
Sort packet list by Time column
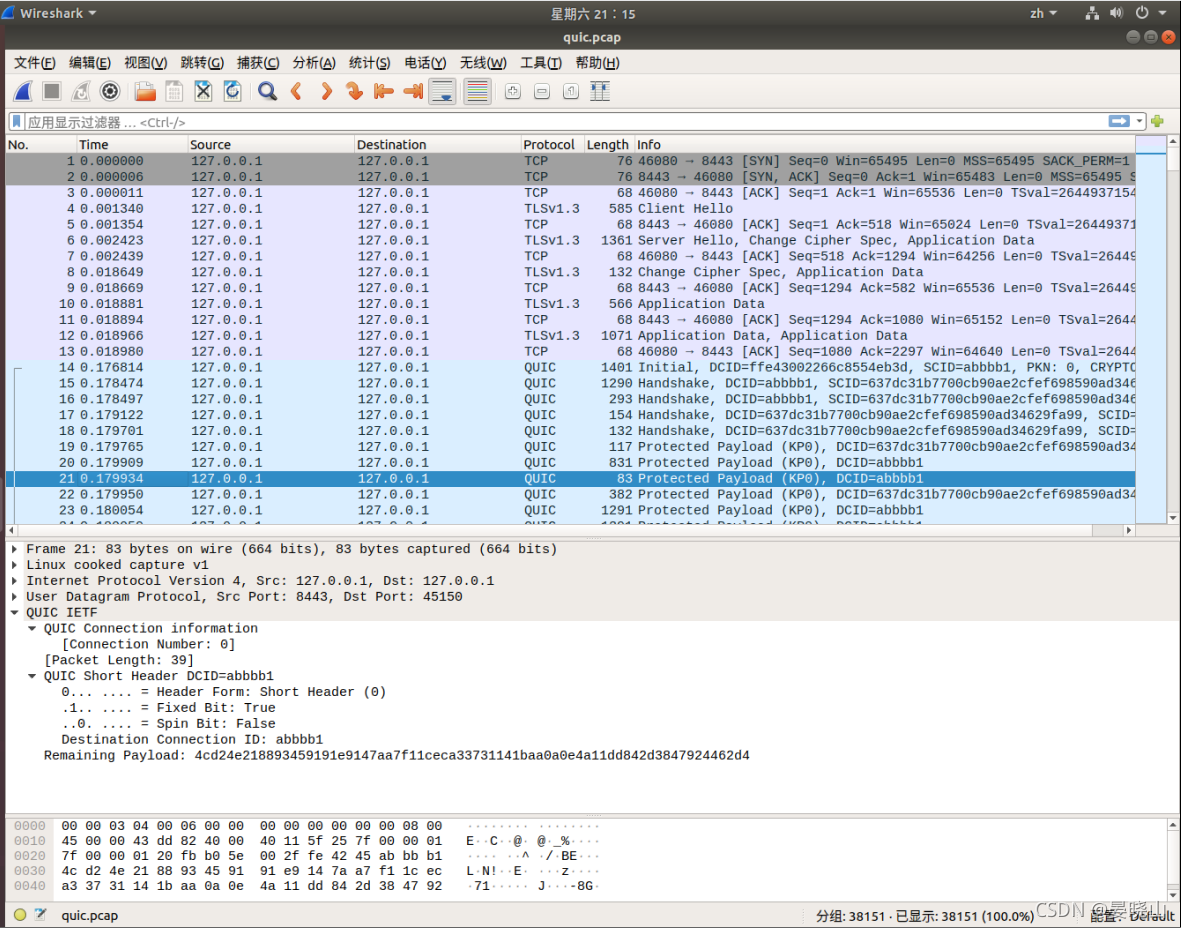coord(132,145)
